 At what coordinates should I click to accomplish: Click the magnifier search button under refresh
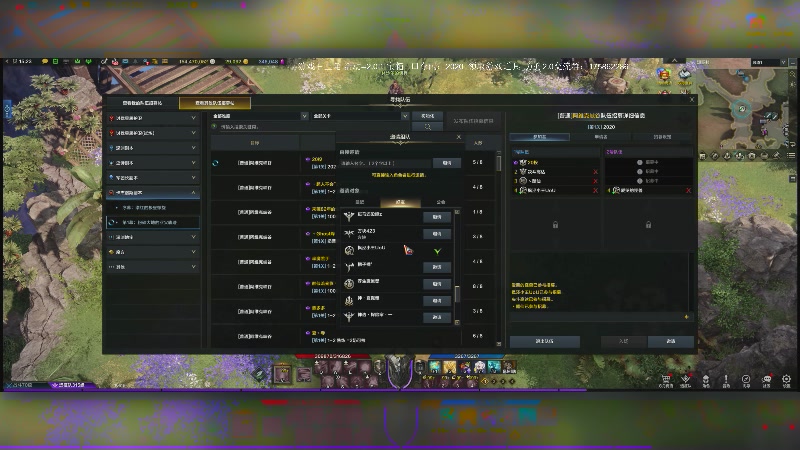coord(428,127)
